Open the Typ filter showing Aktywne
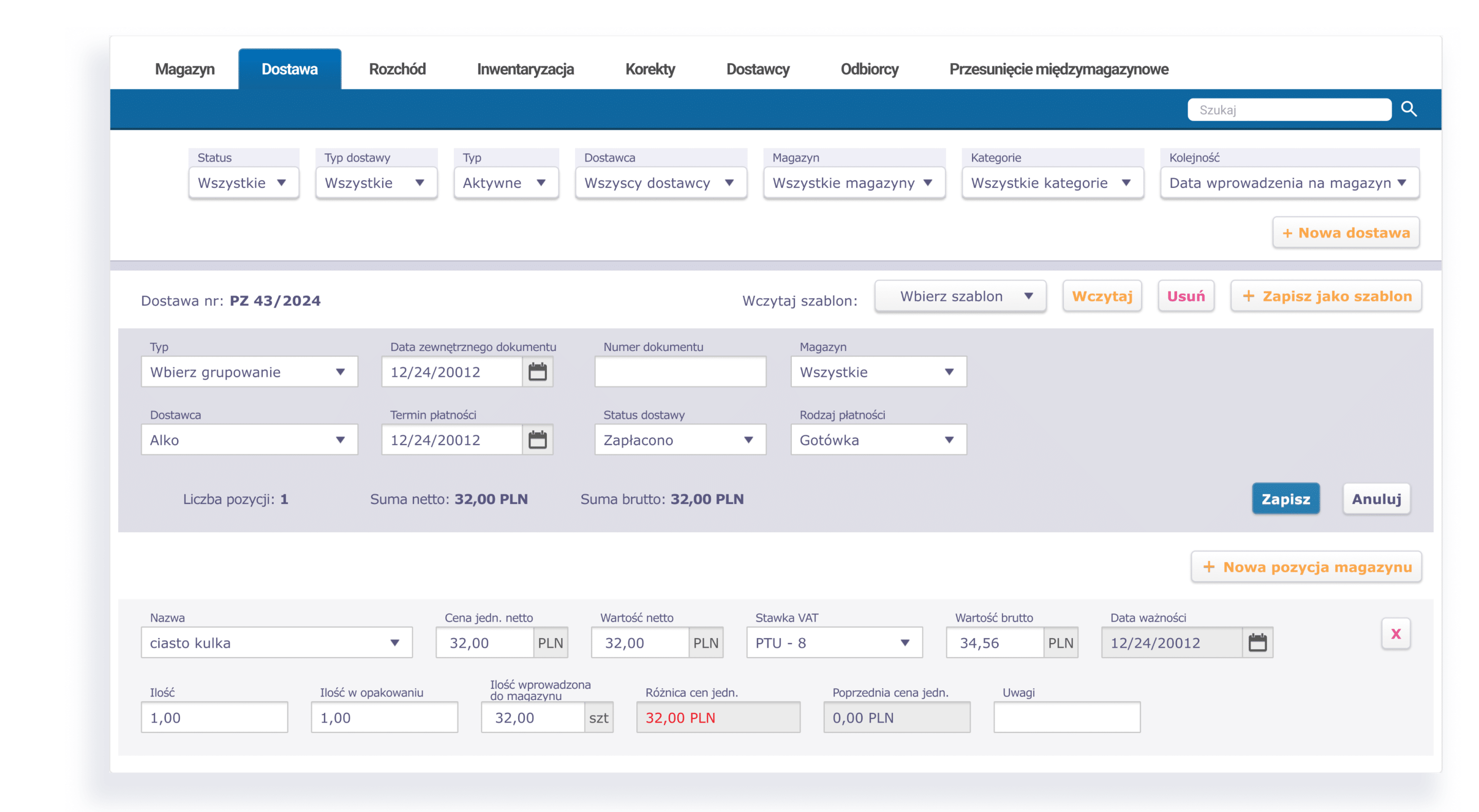1479x812 pixels. (506, 183)
